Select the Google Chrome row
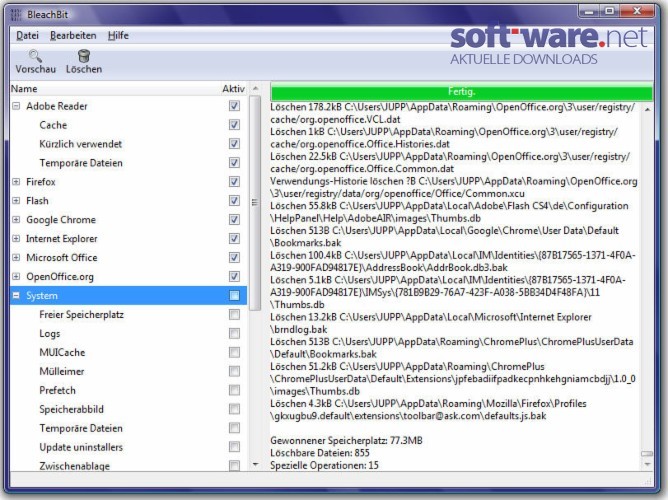 [x=128, y=220]
